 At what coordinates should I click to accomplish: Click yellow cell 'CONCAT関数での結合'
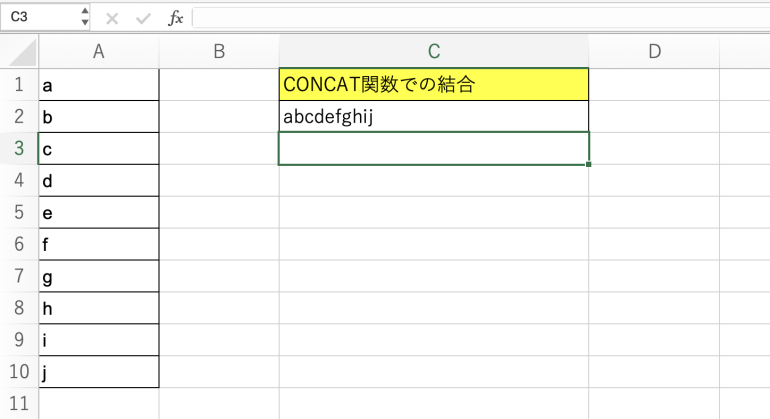click(434, 84)
